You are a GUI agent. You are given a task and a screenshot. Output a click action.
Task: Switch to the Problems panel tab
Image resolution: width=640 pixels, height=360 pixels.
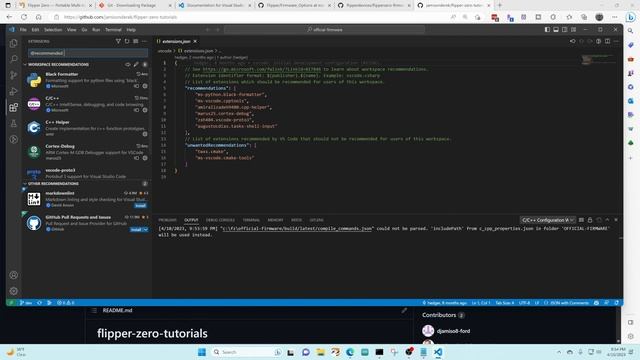(x=167, y=220)
